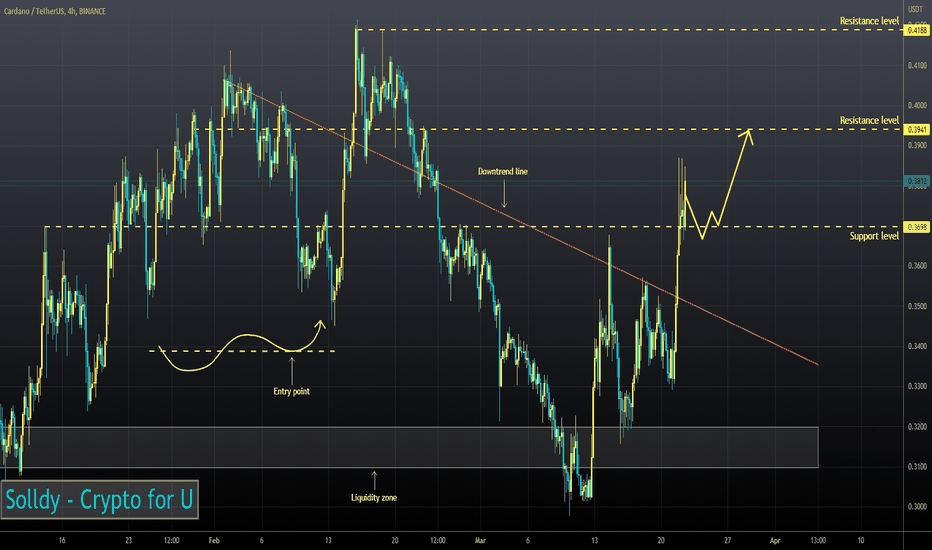Viewport: 932px width, 550px height.
Task: Click the 27 date label on time axis
Action: click(728, 540)
